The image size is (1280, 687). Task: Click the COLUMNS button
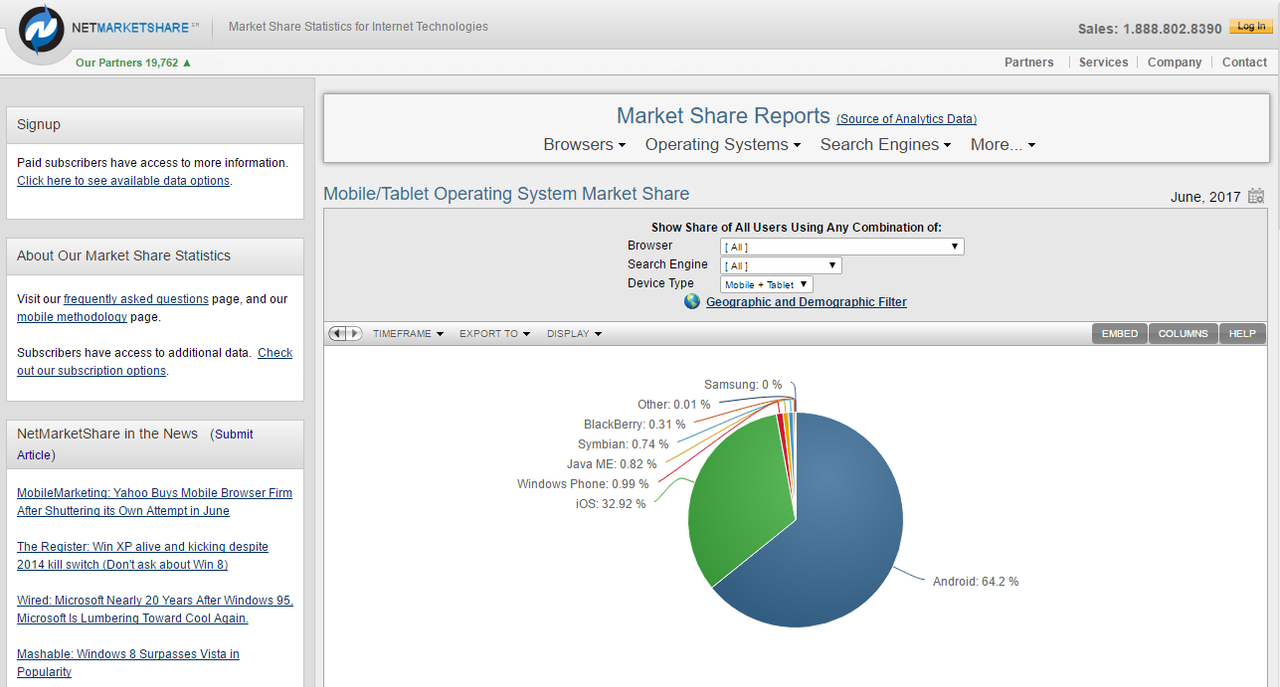(1183, 334)
